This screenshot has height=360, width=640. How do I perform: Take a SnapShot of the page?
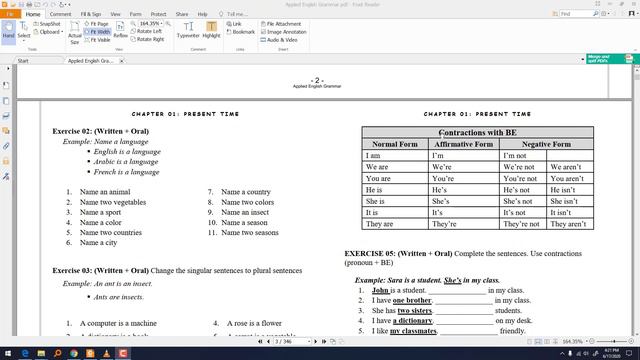pyautogui.click(x=47, y=24)
